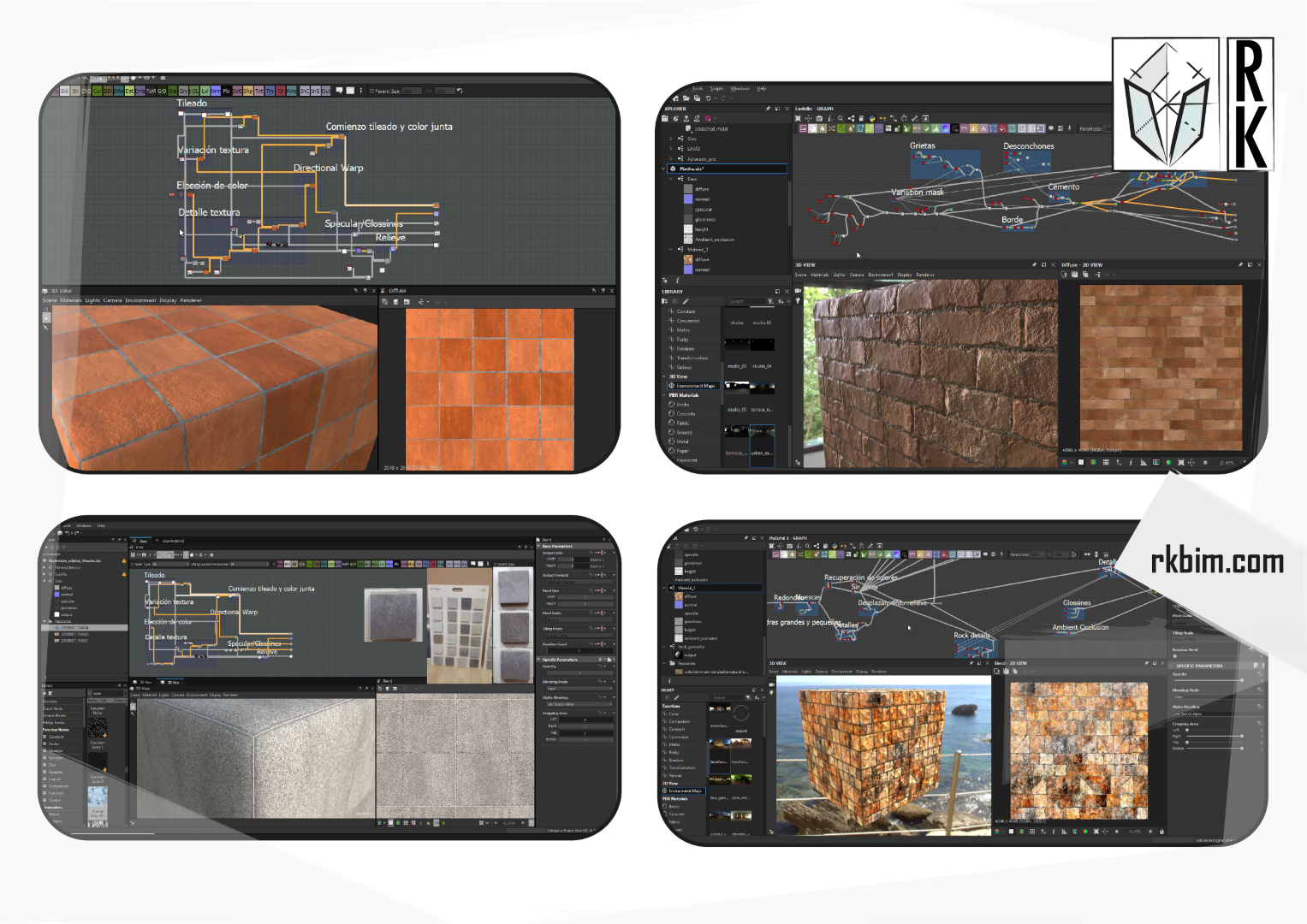Toggle the tiling grid icon below the brick 2D view
Screen dimensions: 1307x924
point(1106,463)
